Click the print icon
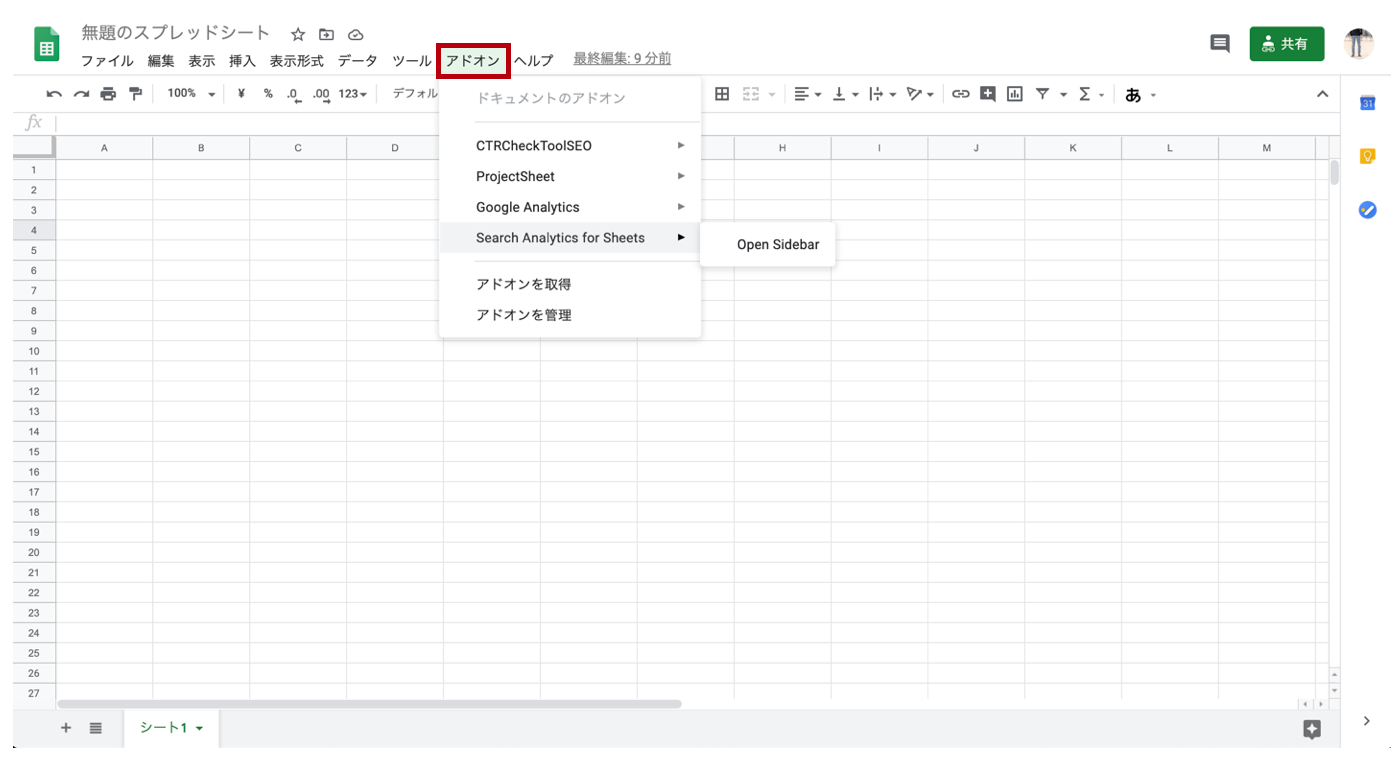Image resolution: width=1398 pixels, height=766 pixels. click(x=108, y=94)
